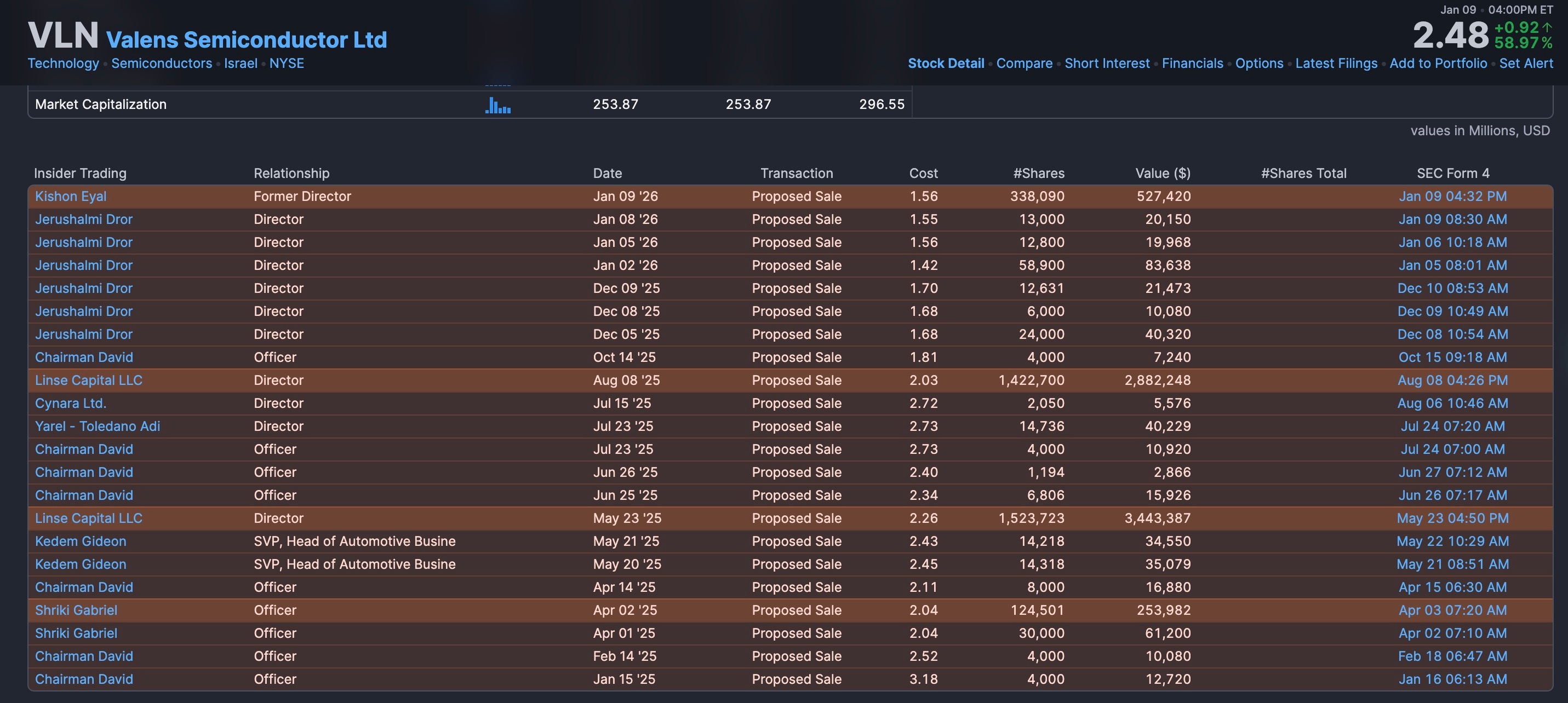Image resolution: width=1568 pixels, height=703 pixels.
Task: Click the Semiconductors industry link
Action: click(x=161, y=64)
